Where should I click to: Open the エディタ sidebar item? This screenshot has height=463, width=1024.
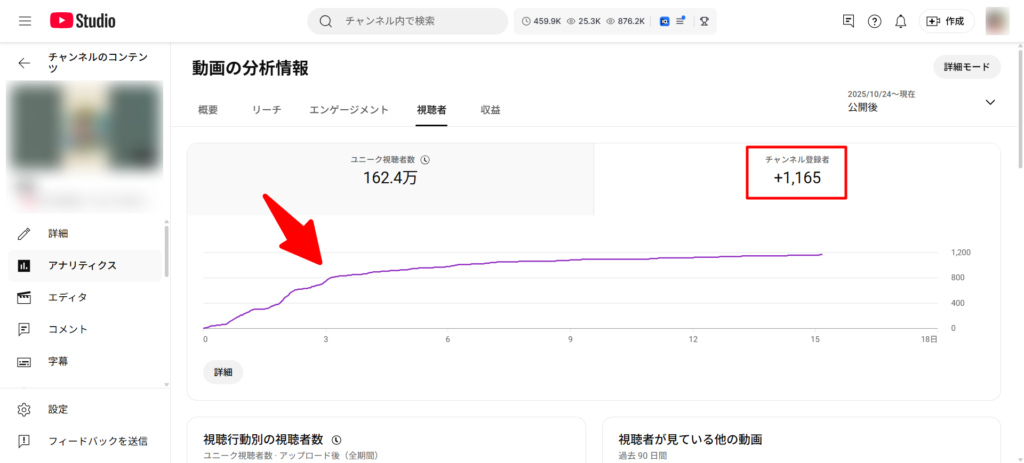click(x=67, y=297)
